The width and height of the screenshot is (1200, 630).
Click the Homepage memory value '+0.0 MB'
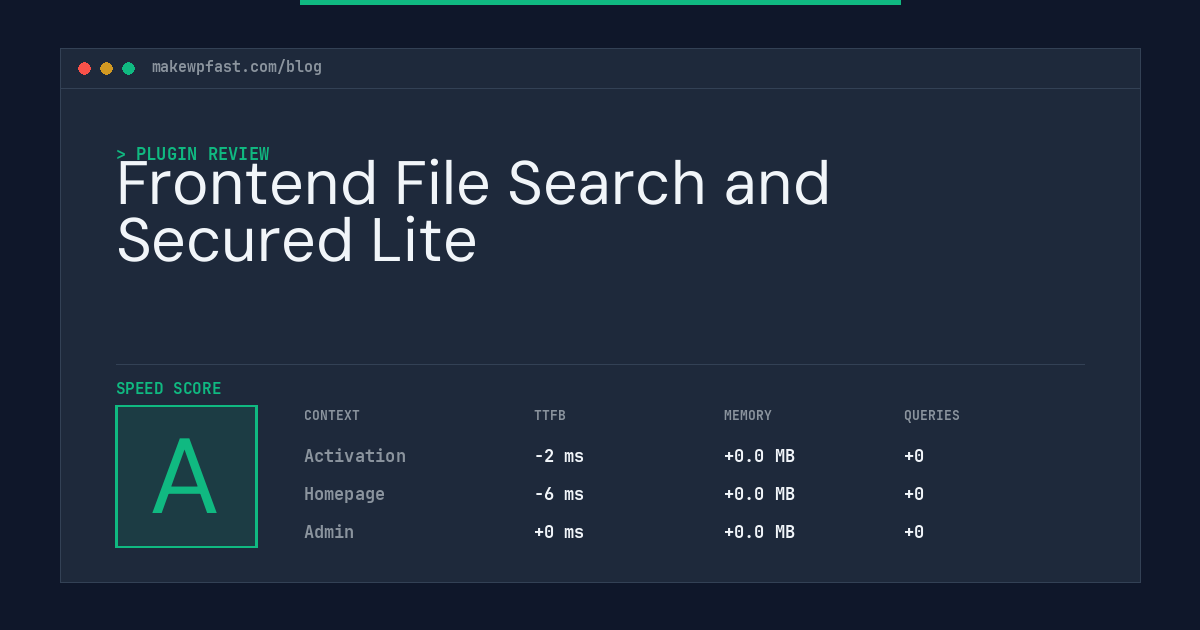click(x=759, y=494)
